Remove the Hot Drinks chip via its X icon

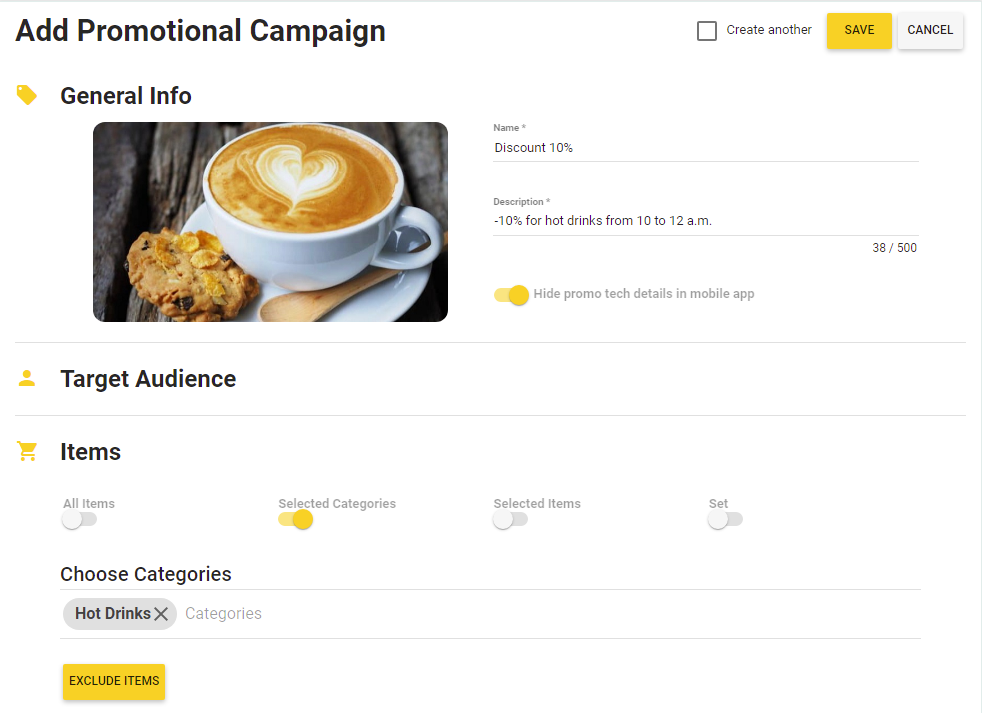pos(162,614)
